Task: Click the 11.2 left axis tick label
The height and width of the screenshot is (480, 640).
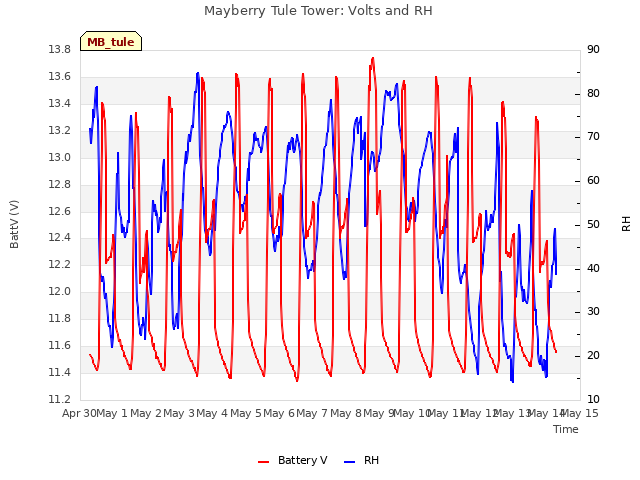Action: point(60,399)
